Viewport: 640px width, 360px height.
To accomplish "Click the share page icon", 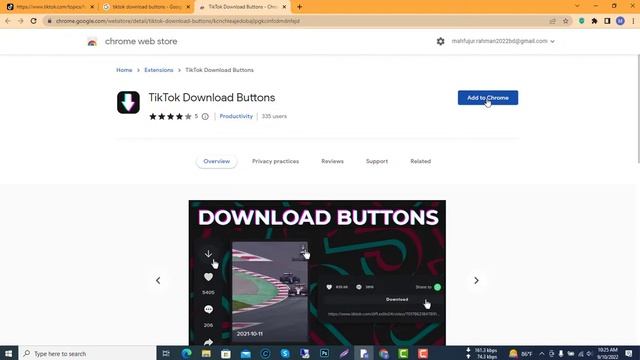I will [x=552, y=21].
